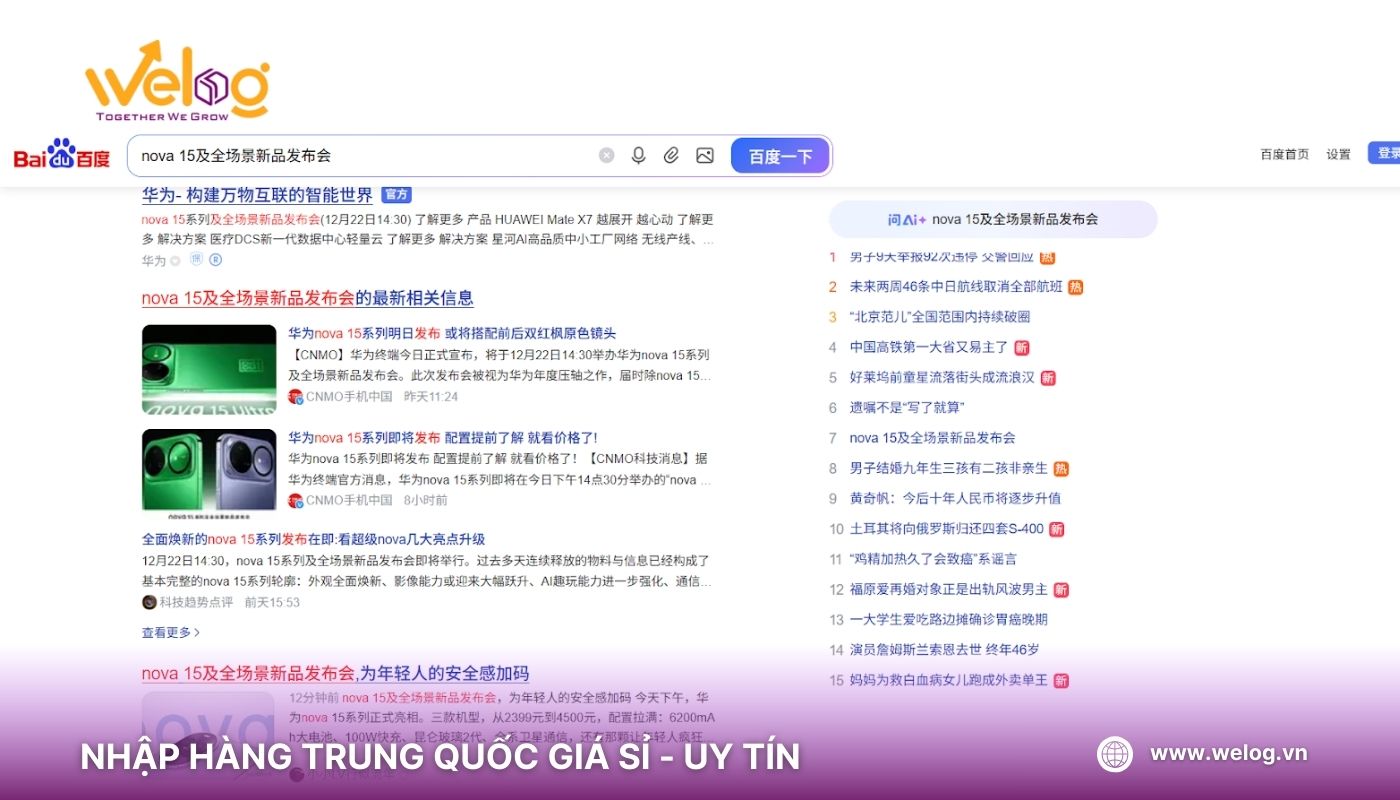This screenshot has width=1400, height=800.
Task: Click the Baidu logo
Action: point(62,155)
